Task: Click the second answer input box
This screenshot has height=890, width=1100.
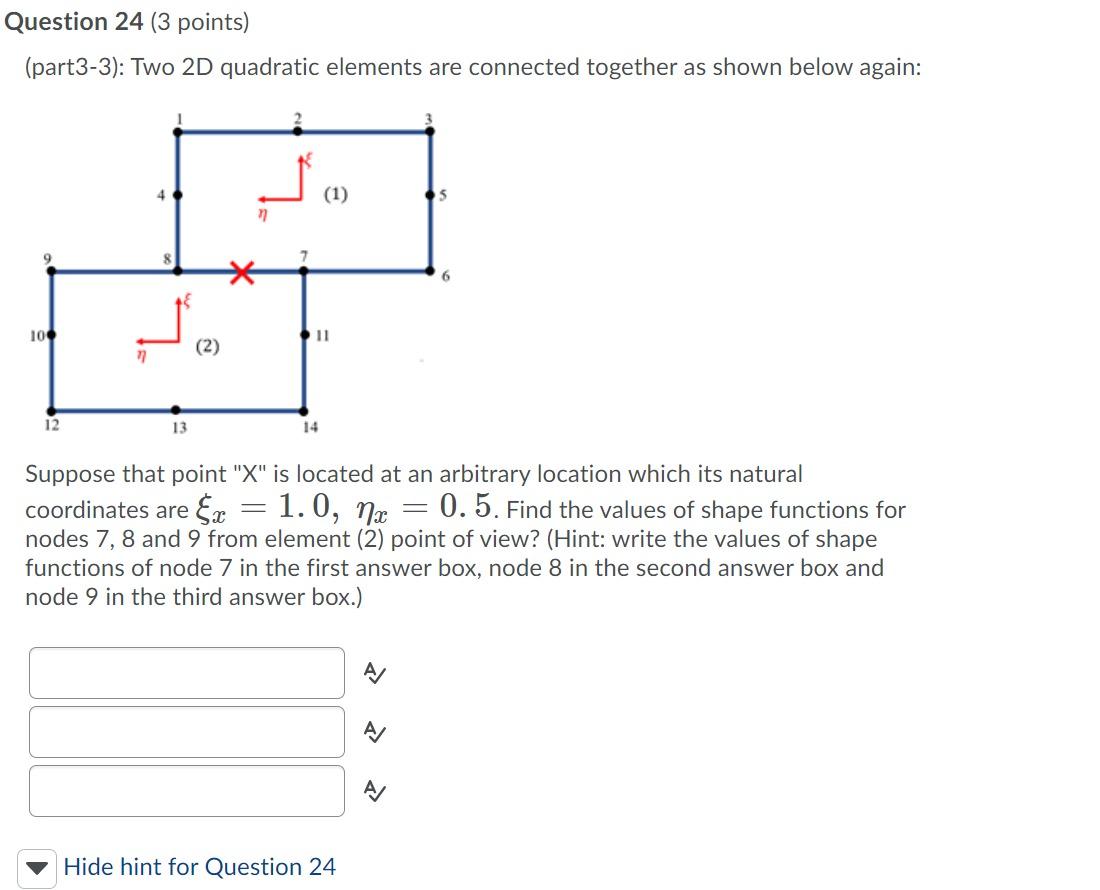Action: point(187,731)
